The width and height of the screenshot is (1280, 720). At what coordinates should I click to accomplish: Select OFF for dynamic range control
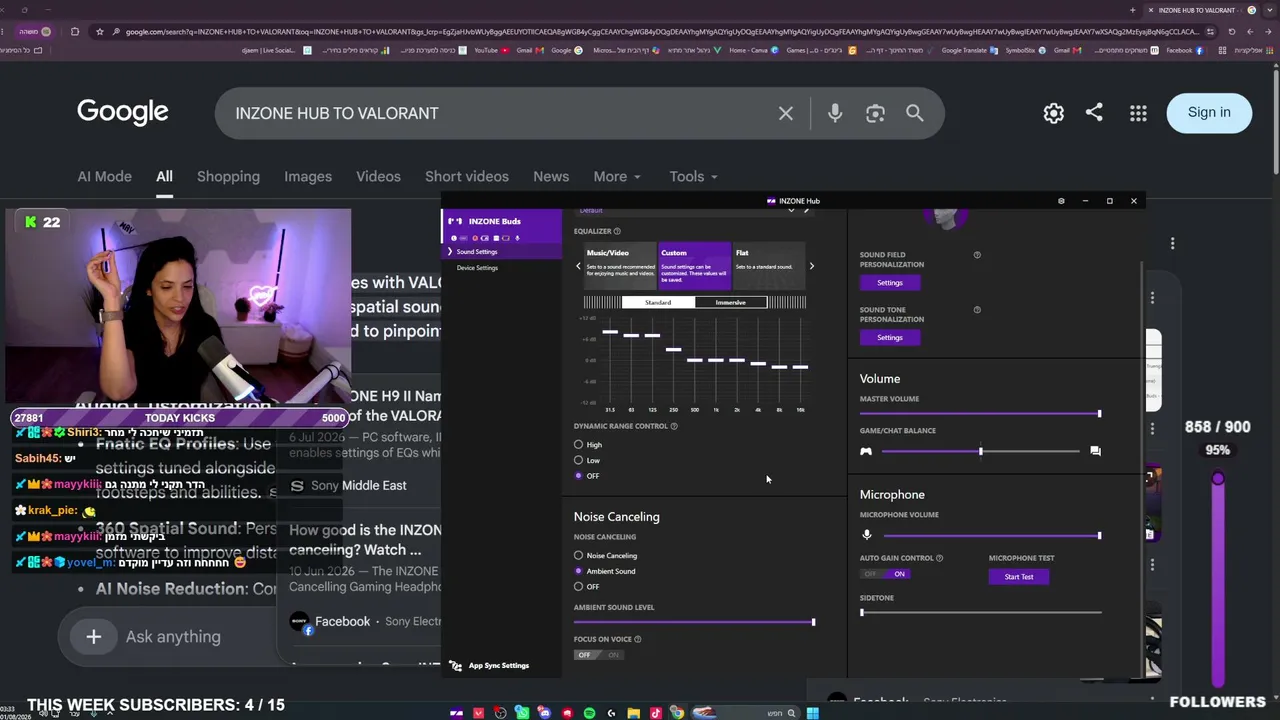(579, 476)
